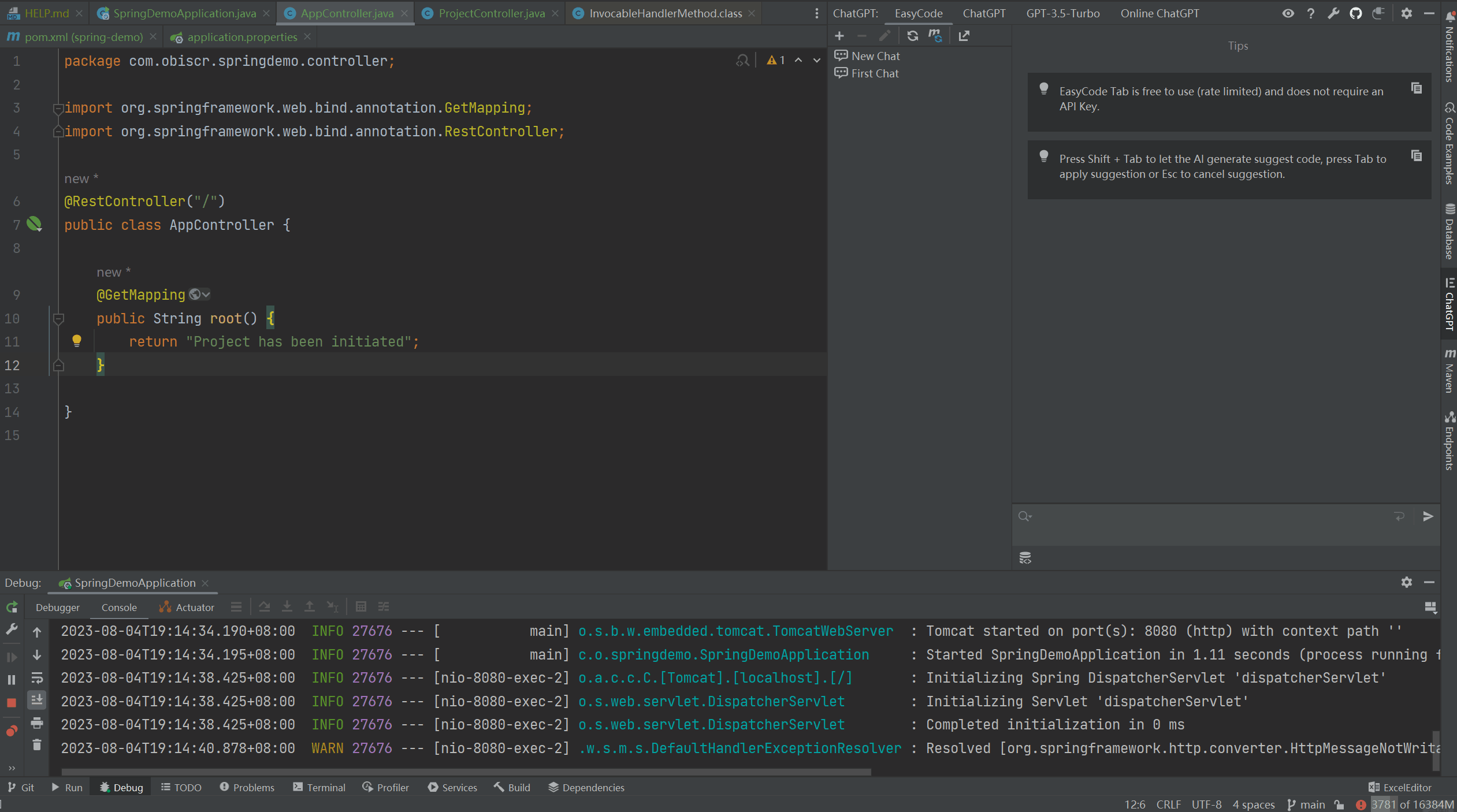Screen dimensions: 1457x812
Task: Mute breakpoints in the debugger sidebar
Action: (11, 731)
